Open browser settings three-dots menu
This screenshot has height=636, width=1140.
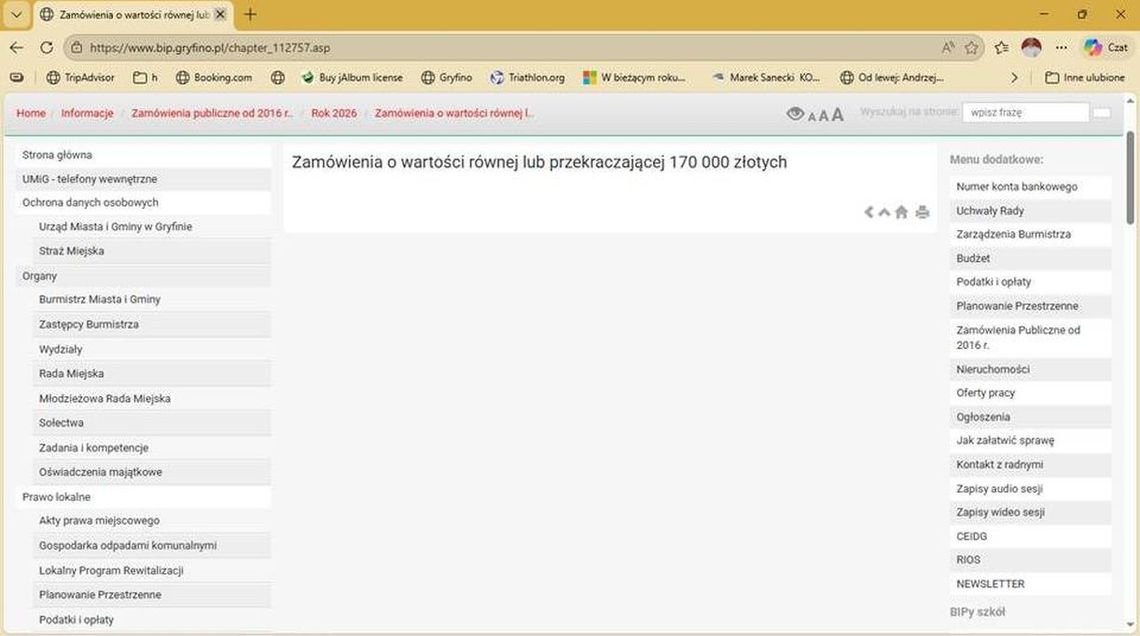tap(1061, 47)
